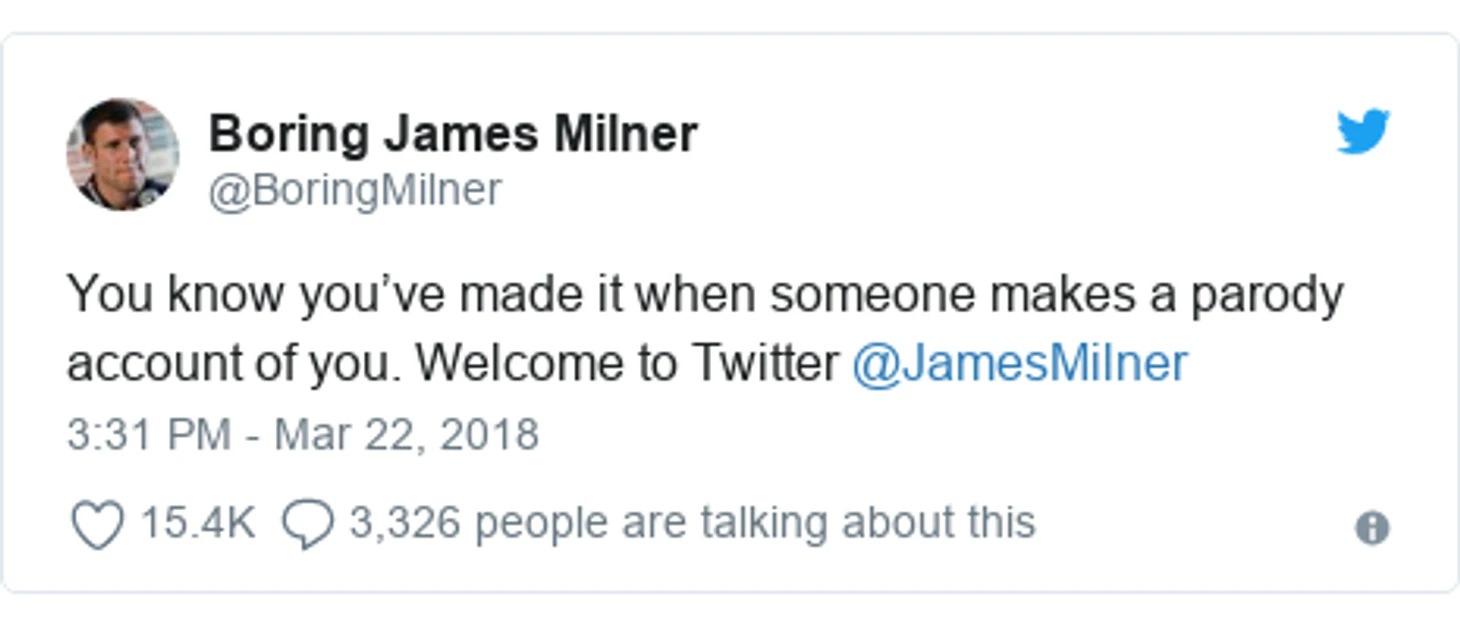1460x625 pixels.
Task: Click the "3,326" replies number
Action: tap(405, 522)
